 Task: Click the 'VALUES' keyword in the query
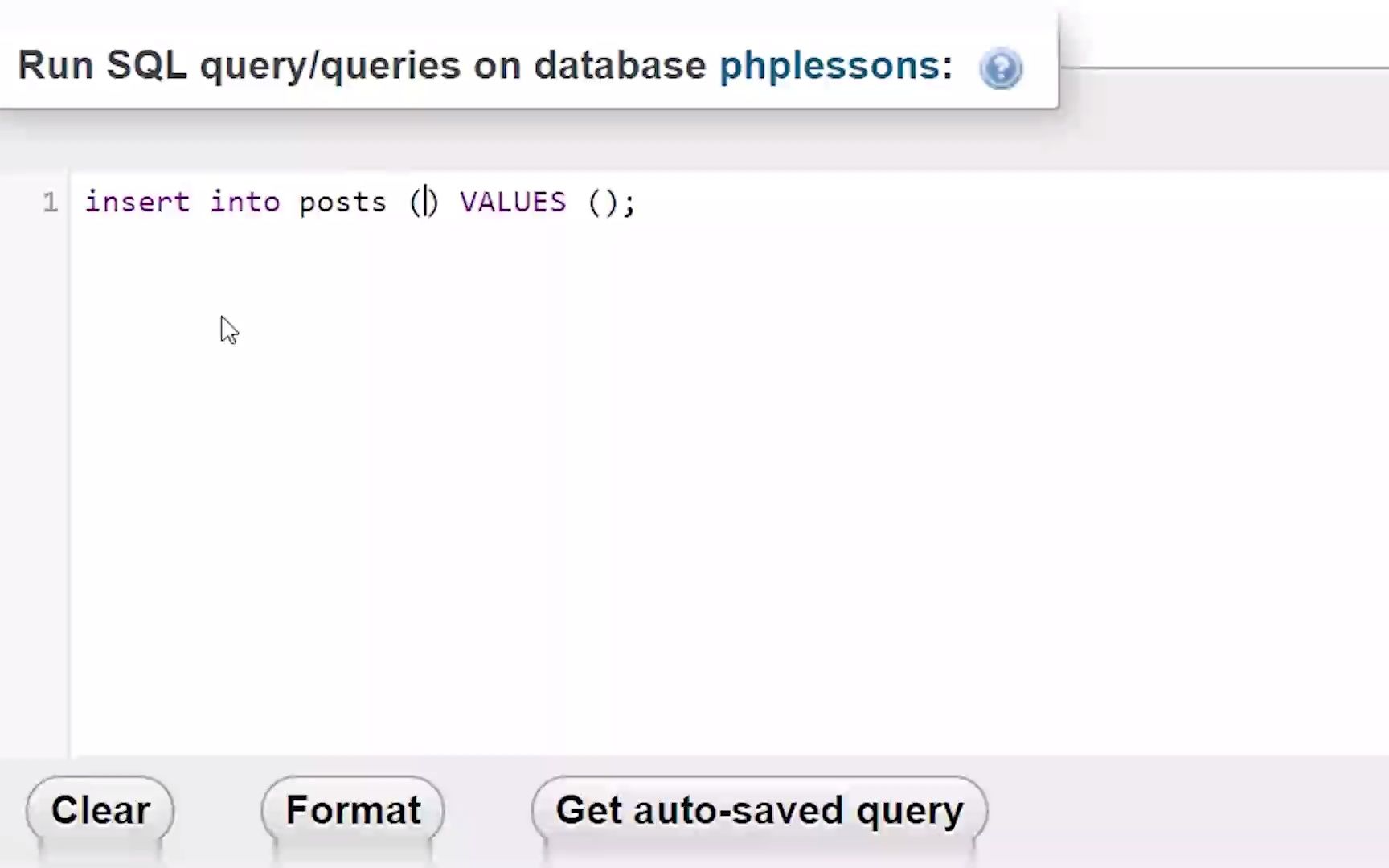tap(513, 202)
